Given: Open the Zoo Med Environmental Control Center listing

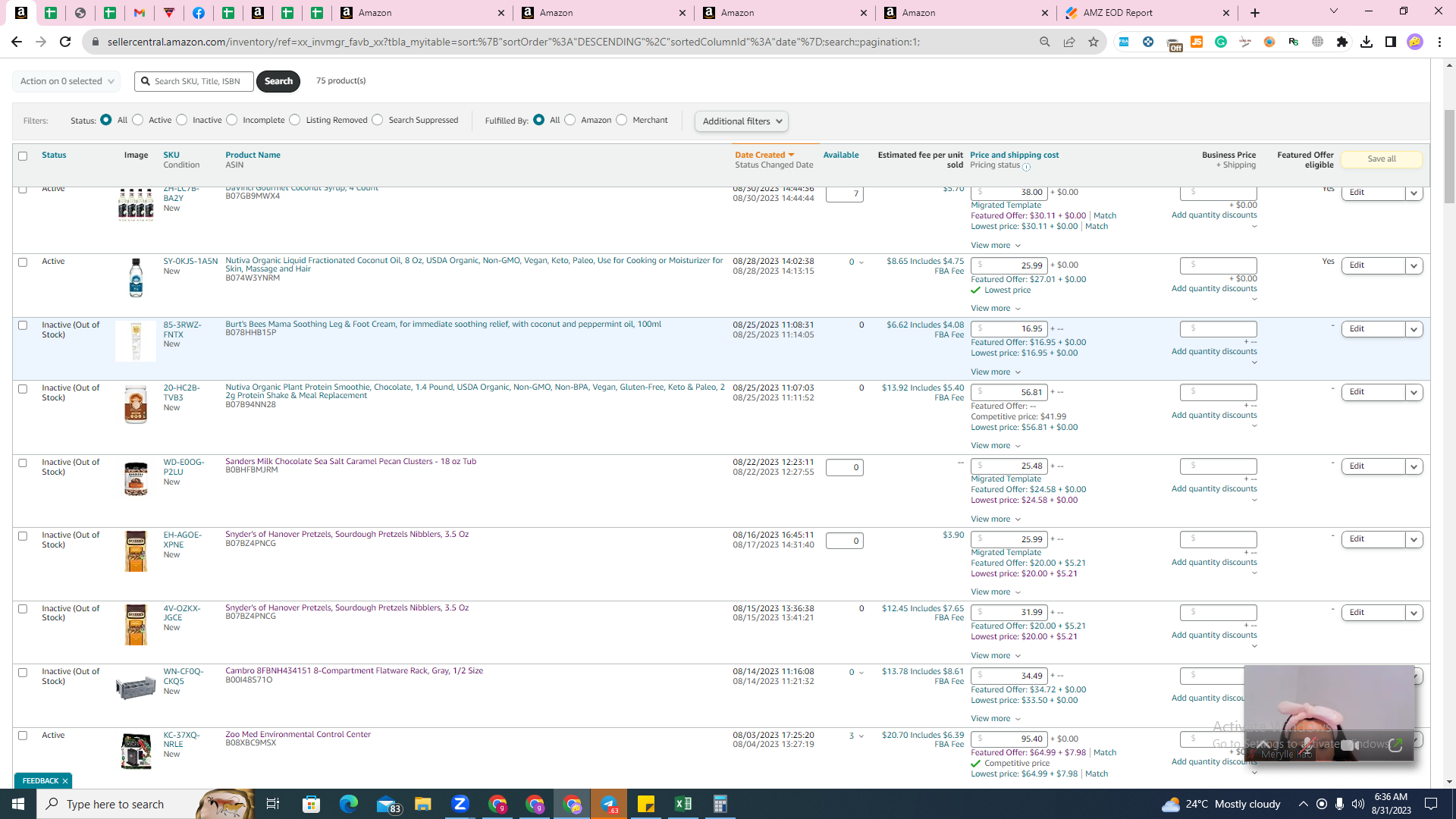Looking at the screenshot, I should pyautogui.click(x=298, y=735).
